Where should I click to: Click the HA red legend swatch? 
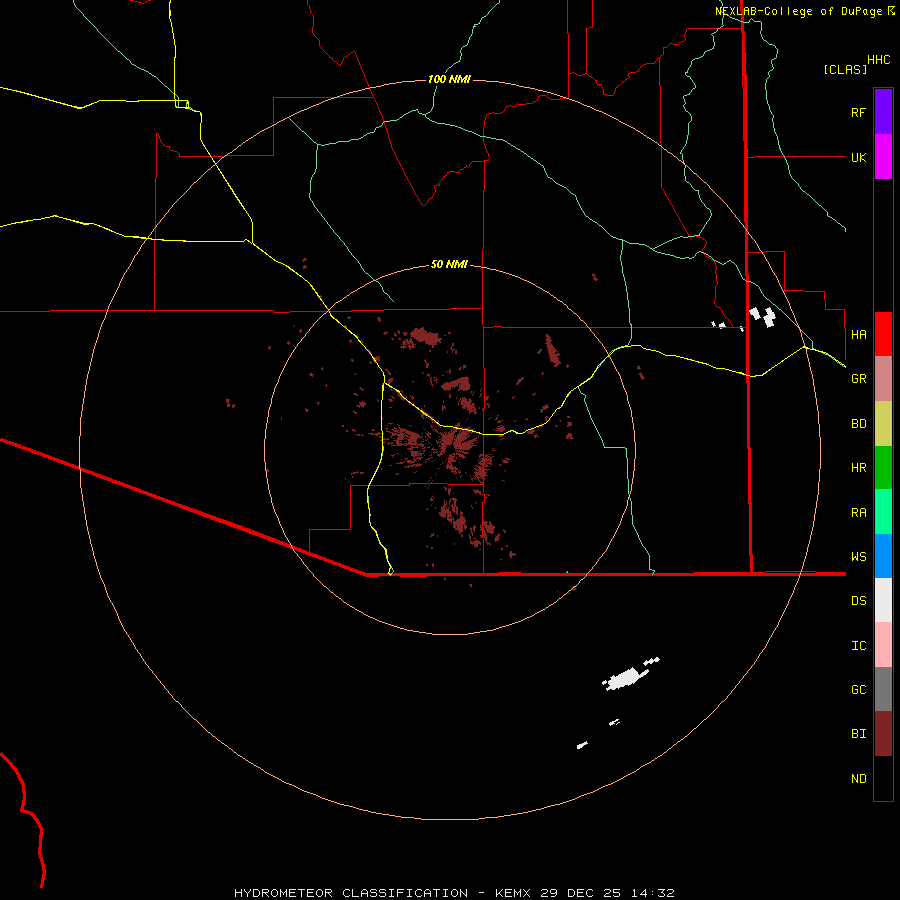click(x=883, y=334)
